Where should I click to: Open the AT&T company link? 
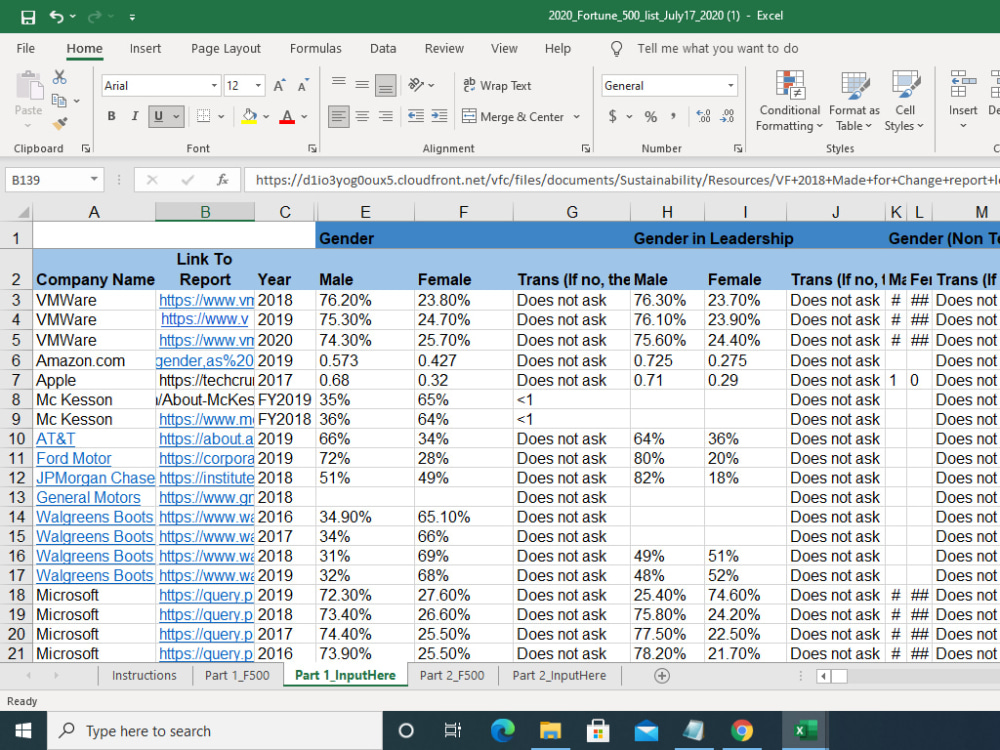click(x=55, y=439)
